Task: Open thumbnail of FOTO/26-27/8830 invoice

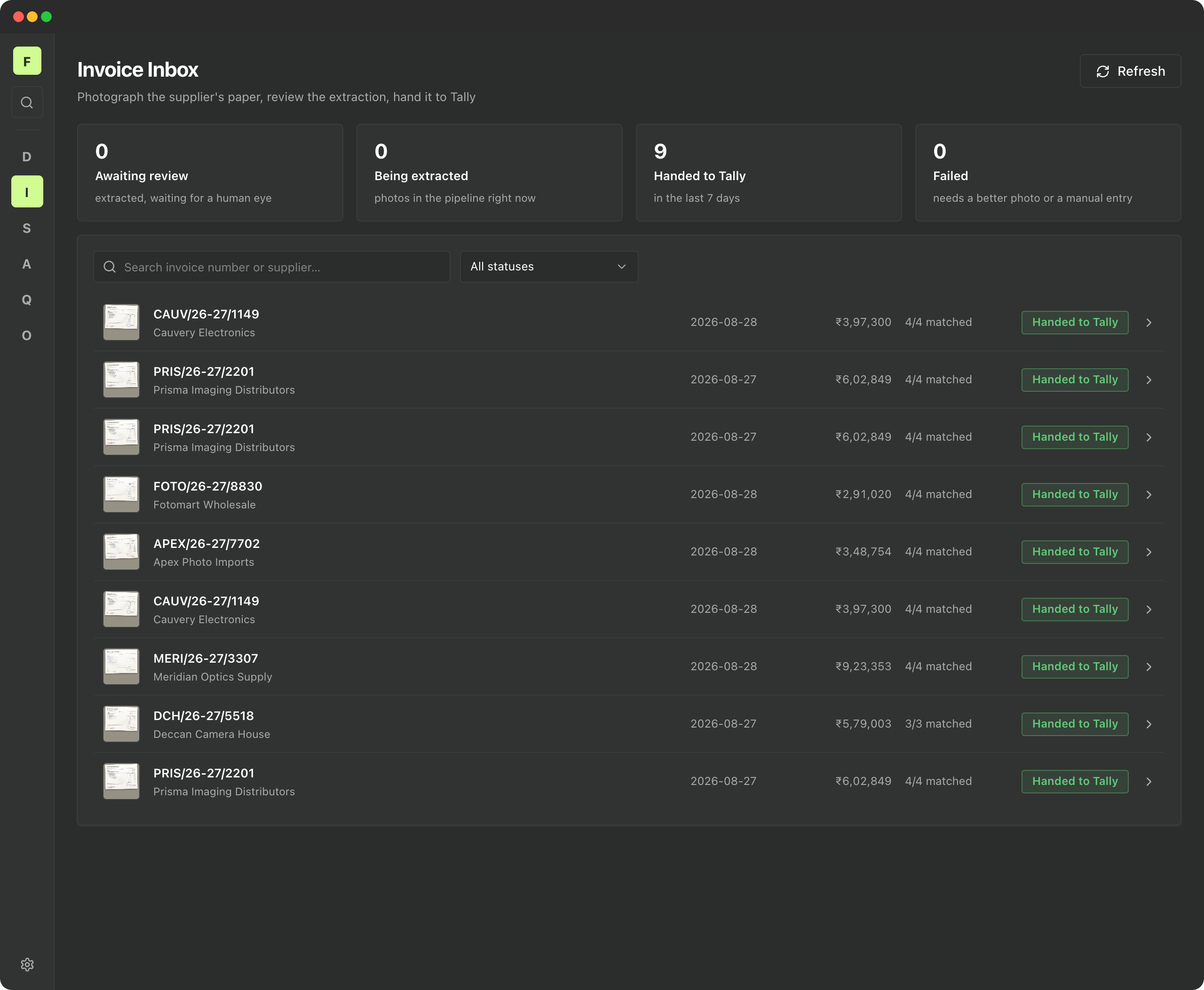Action: 121,494
